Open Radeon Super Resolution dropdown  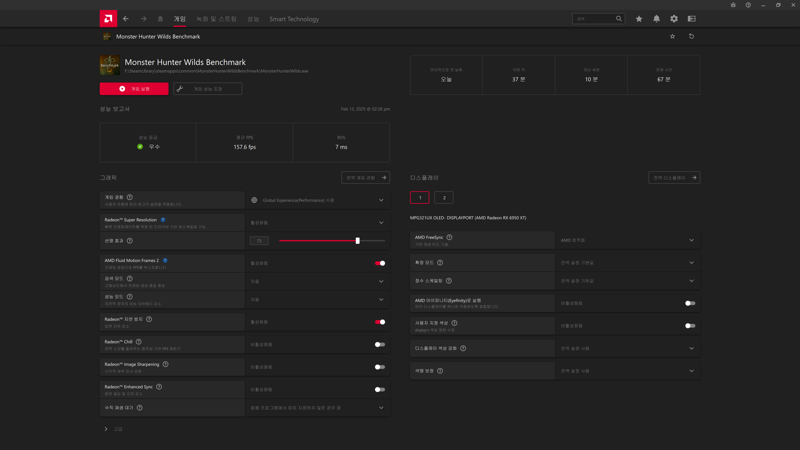pyautogui.click(x=317, y=222)
